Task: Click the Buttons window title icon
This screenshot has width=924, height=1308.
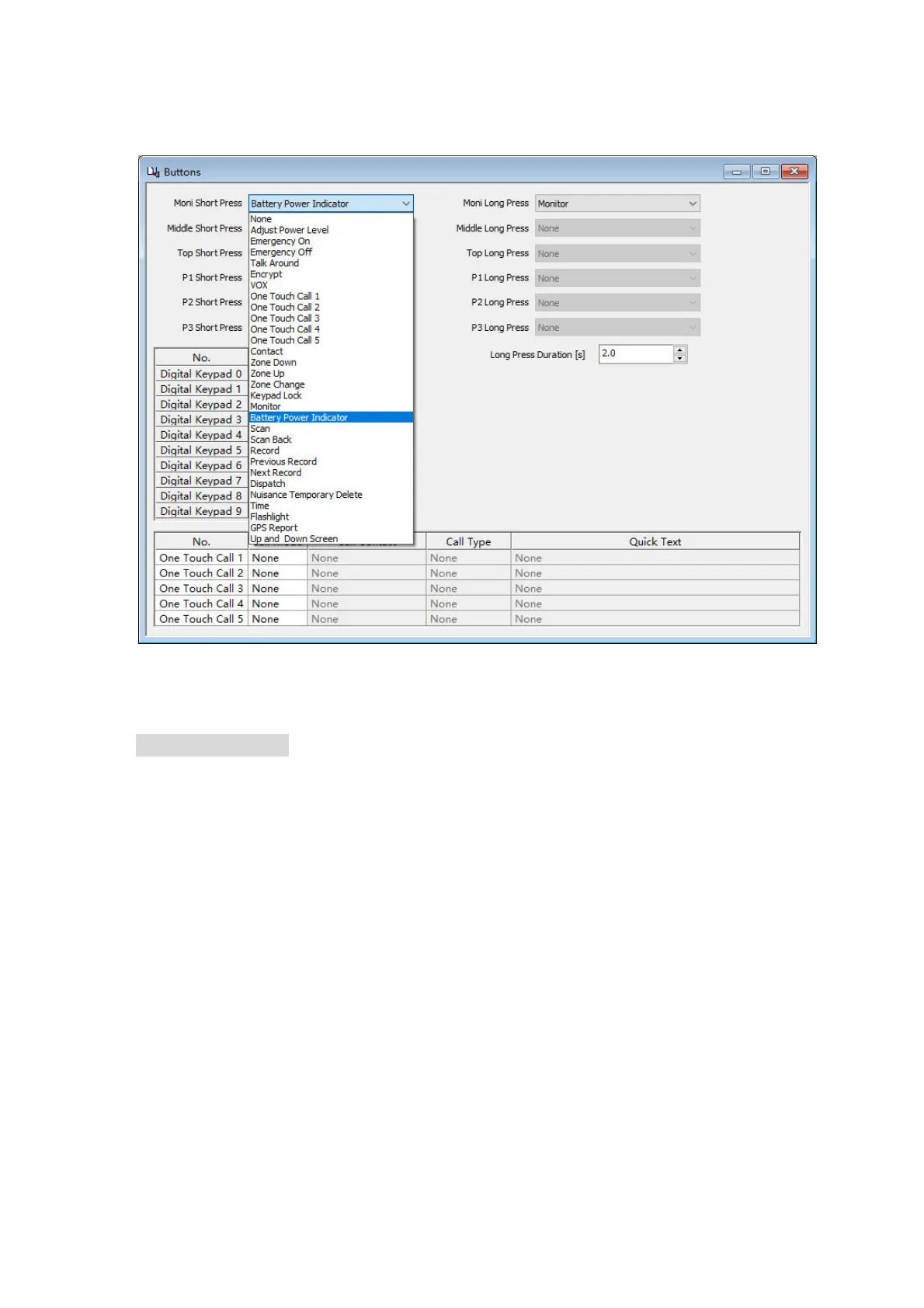Action: click(153, 172)
